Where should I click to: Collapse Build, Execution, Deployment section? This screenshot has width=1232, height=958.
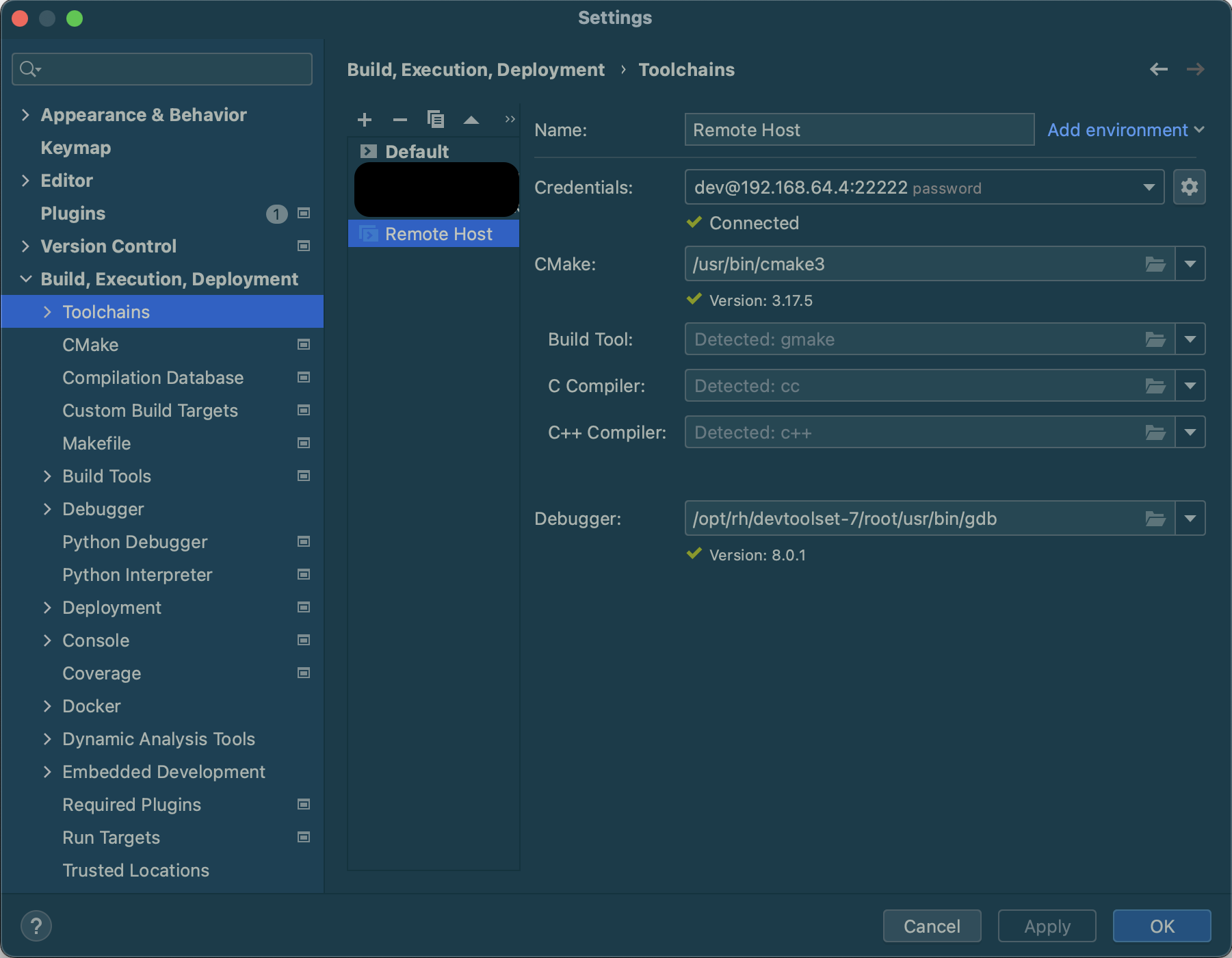click(25, 279)
